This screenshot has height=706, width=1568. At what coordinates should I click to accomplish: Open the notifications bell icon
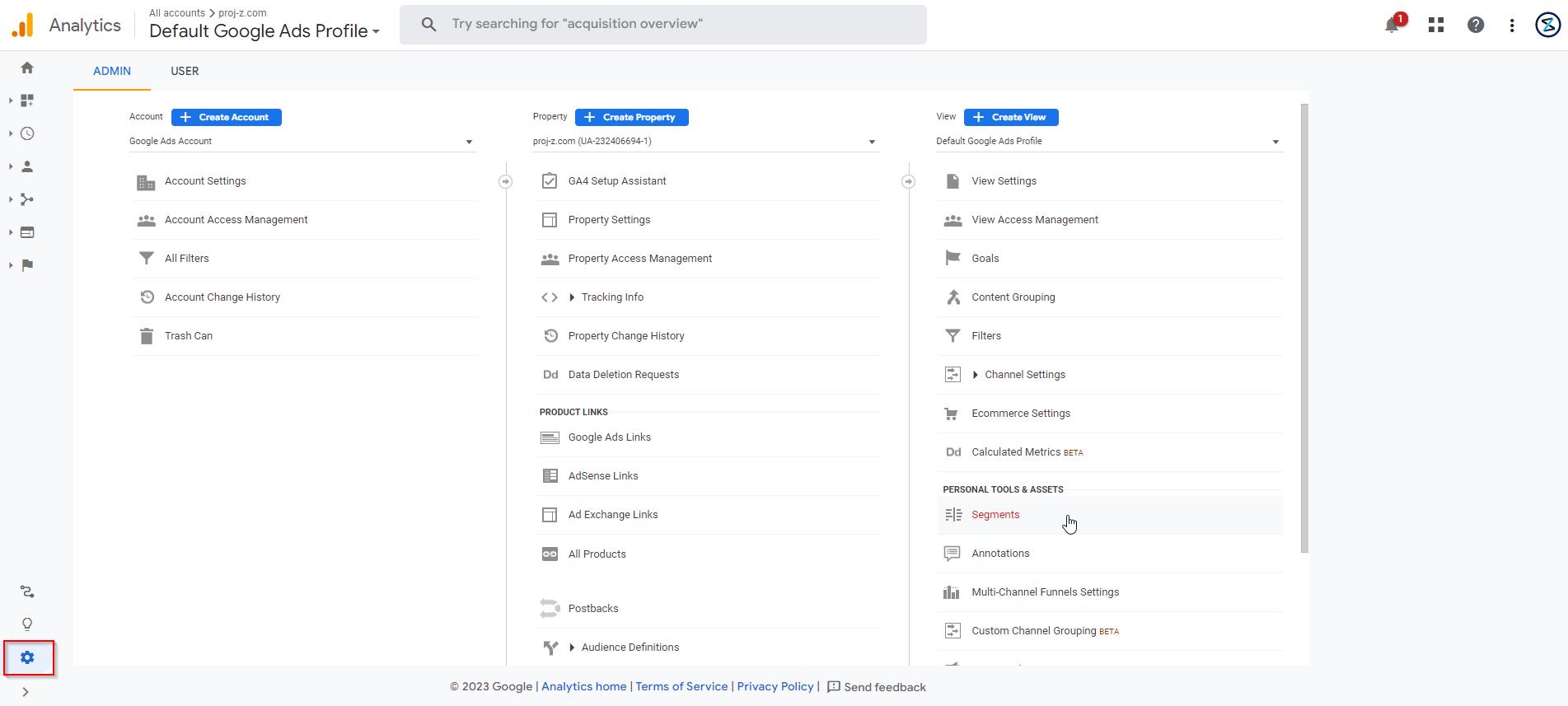click(1392, 25)
